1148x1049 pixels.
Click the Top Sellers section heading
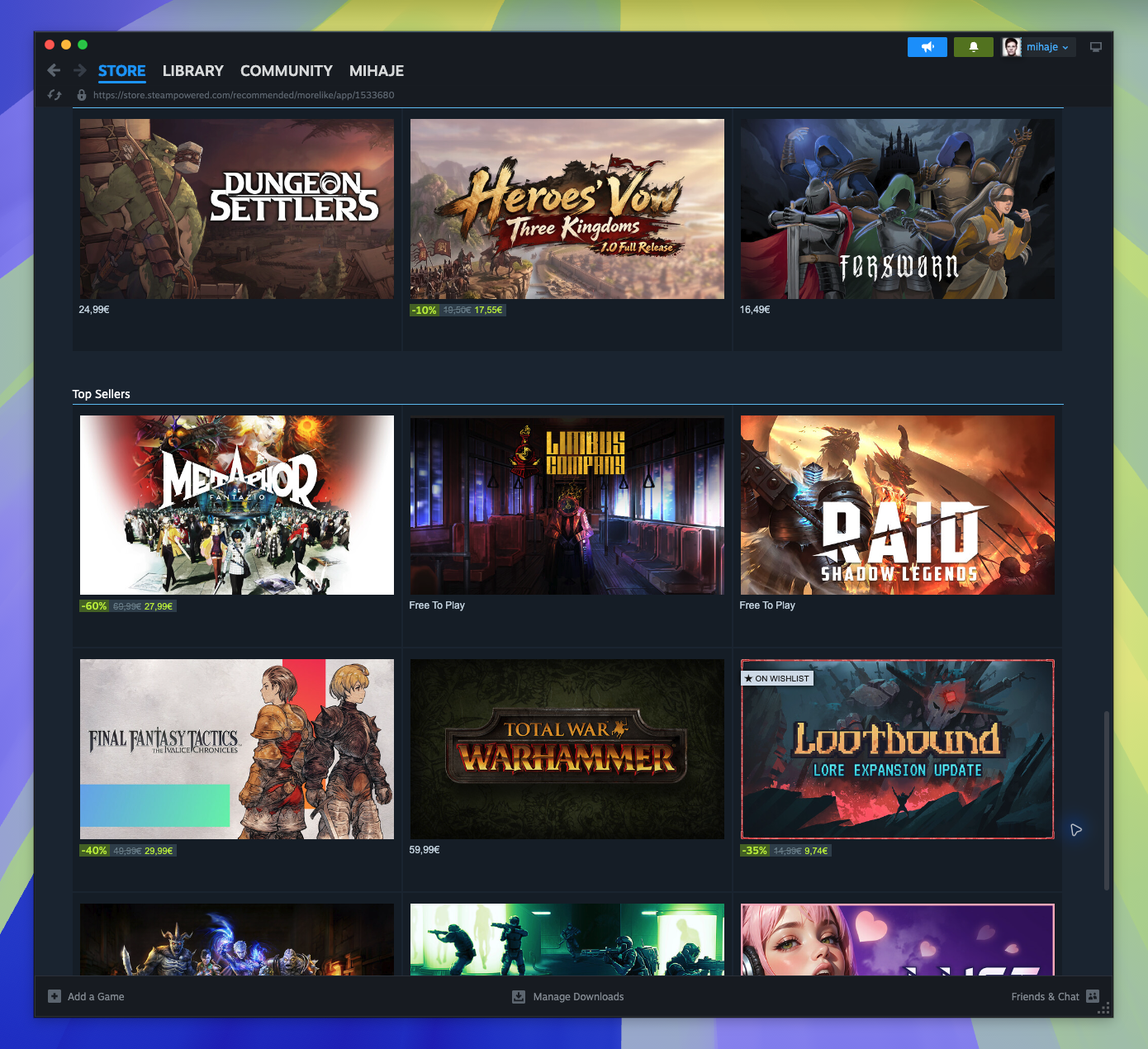click(x=102, y=394)
